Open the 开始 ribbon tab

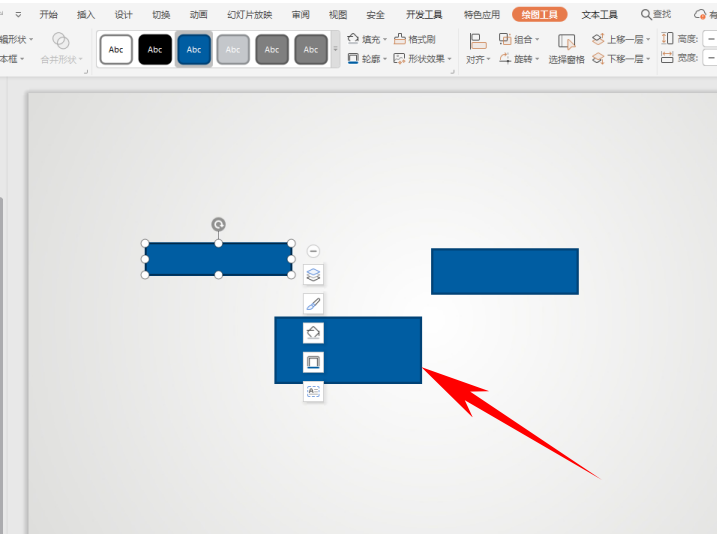point(48,15)
